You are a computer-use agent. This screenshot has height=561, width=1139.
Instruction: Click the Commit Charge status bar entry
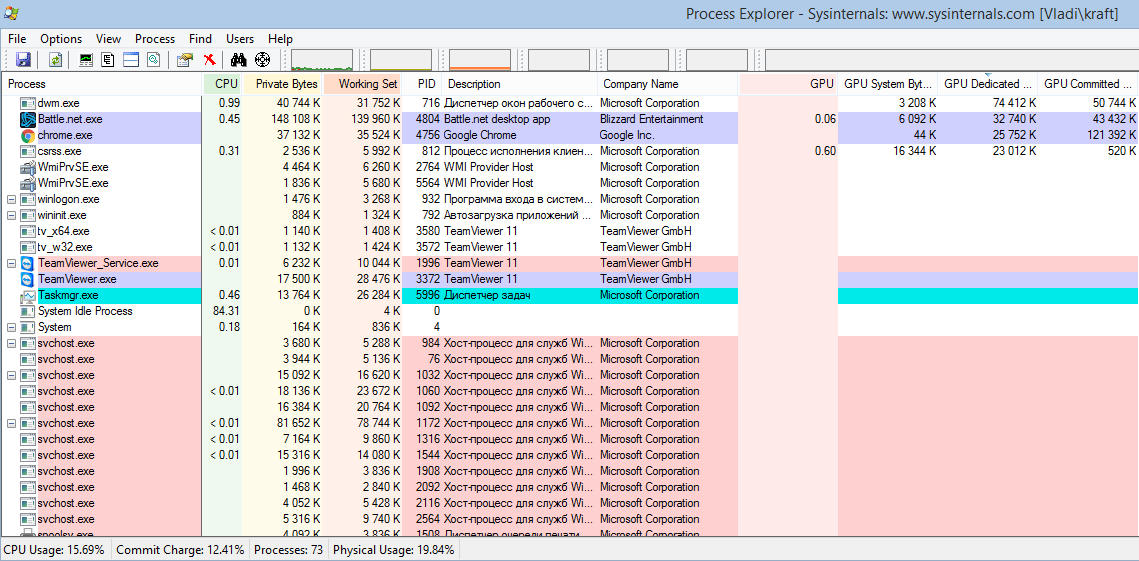[180, 550]
